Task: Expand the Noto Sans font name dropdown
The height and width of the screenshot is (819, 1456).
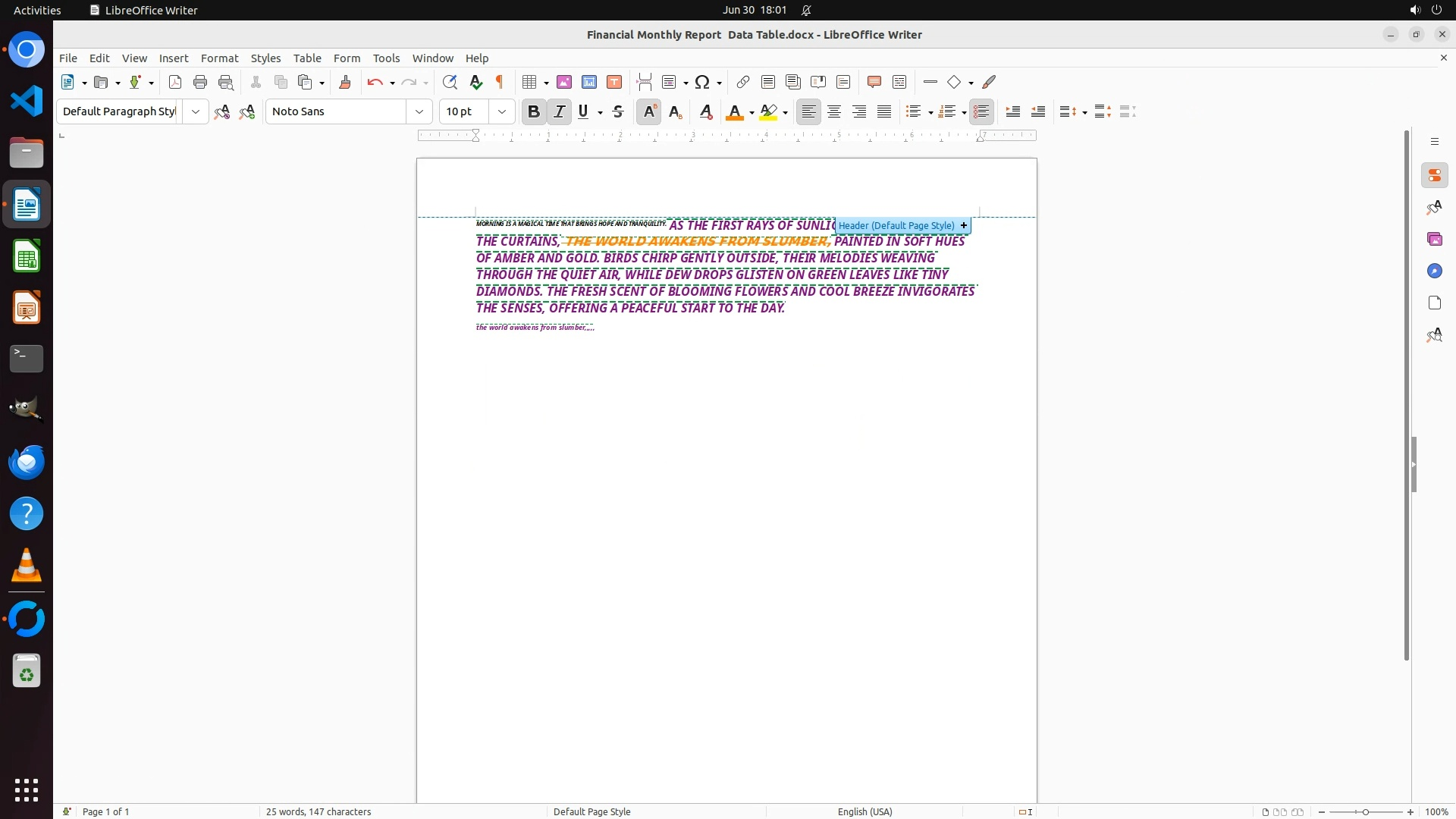Action: click(419, 111)
